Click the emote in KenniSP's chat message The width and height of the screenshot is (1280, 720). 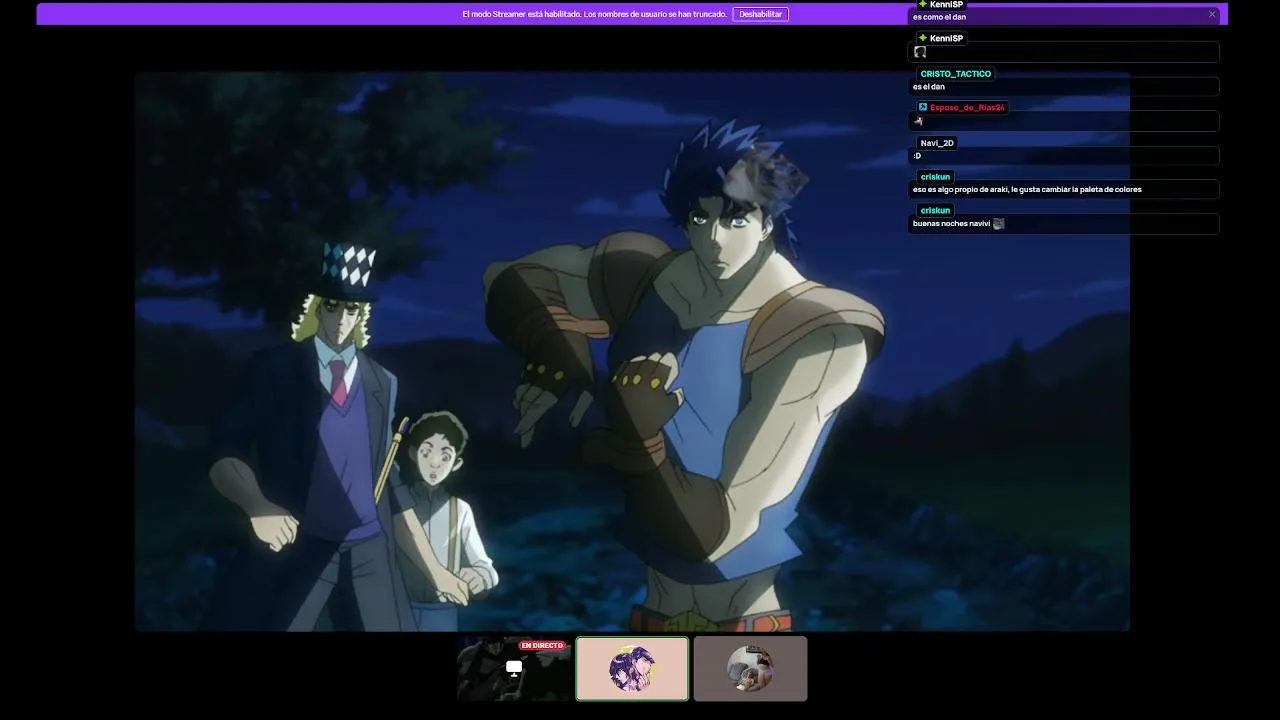pos(920,52)
